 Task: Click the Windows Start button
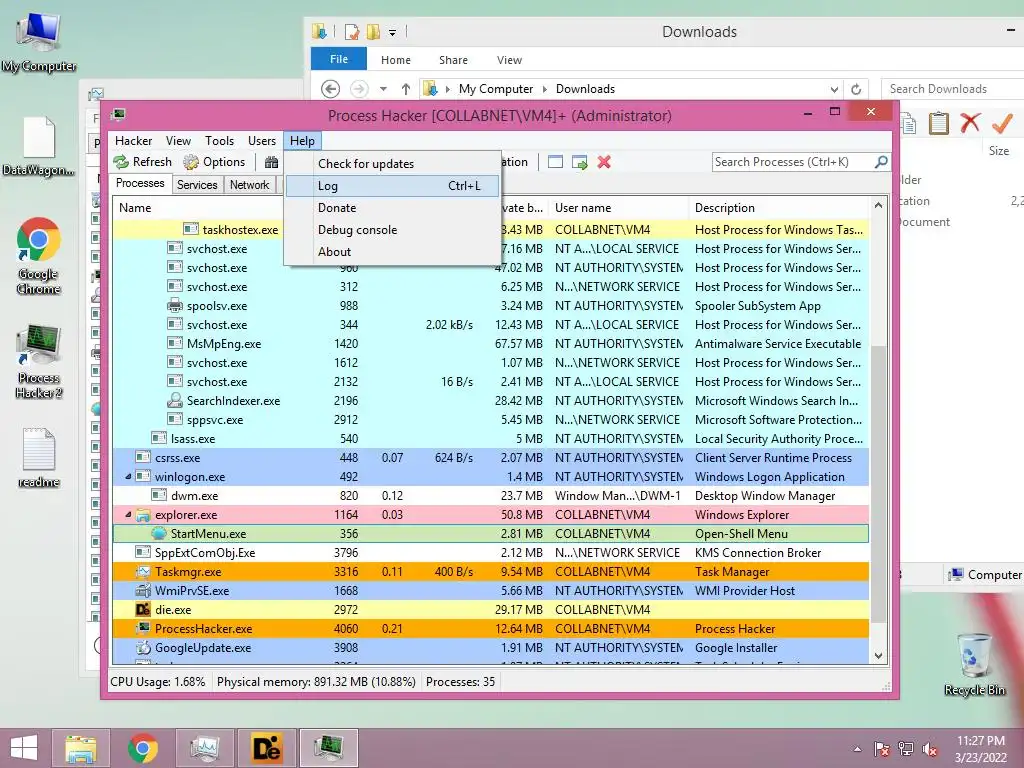tap(24, 748)
